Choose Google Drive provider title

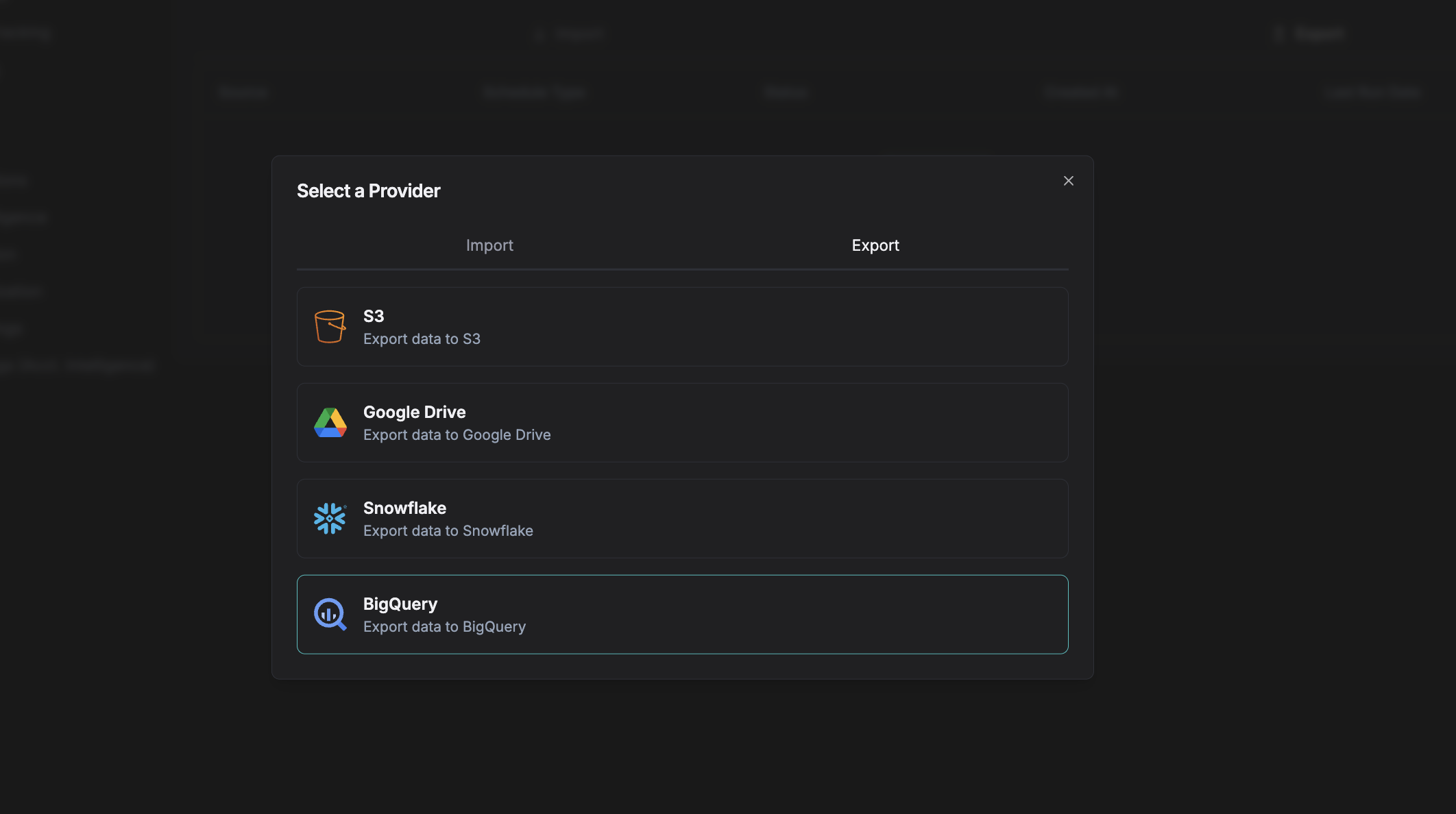click(414, 412)
